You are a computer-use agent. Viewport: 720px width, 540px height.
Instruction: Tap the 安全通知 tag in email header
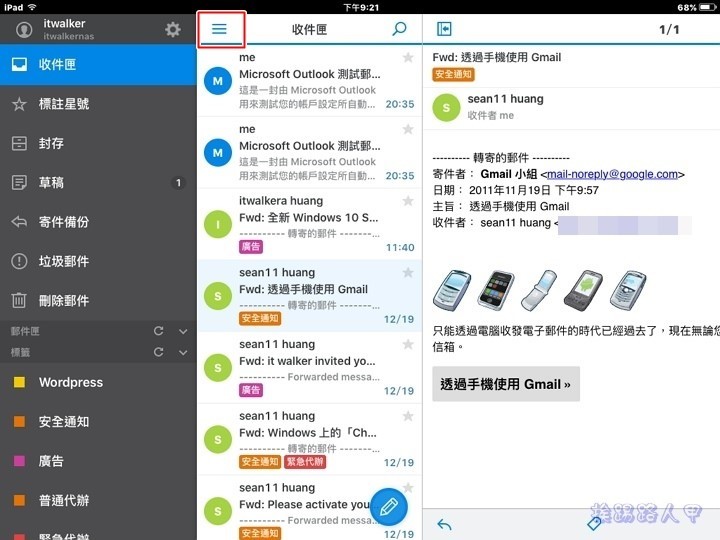(453, 74)
